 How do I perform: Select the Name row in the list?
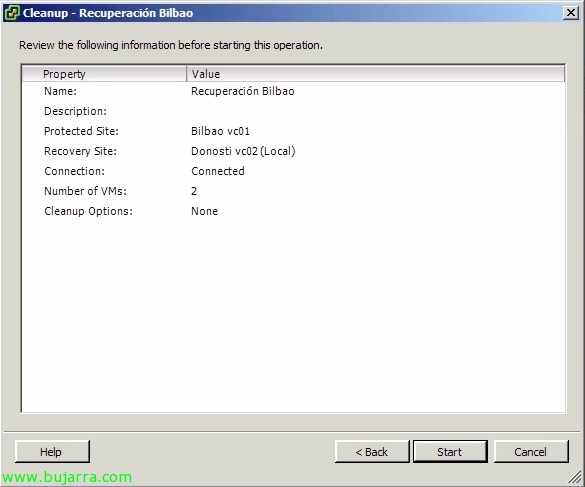coord(293,91)
